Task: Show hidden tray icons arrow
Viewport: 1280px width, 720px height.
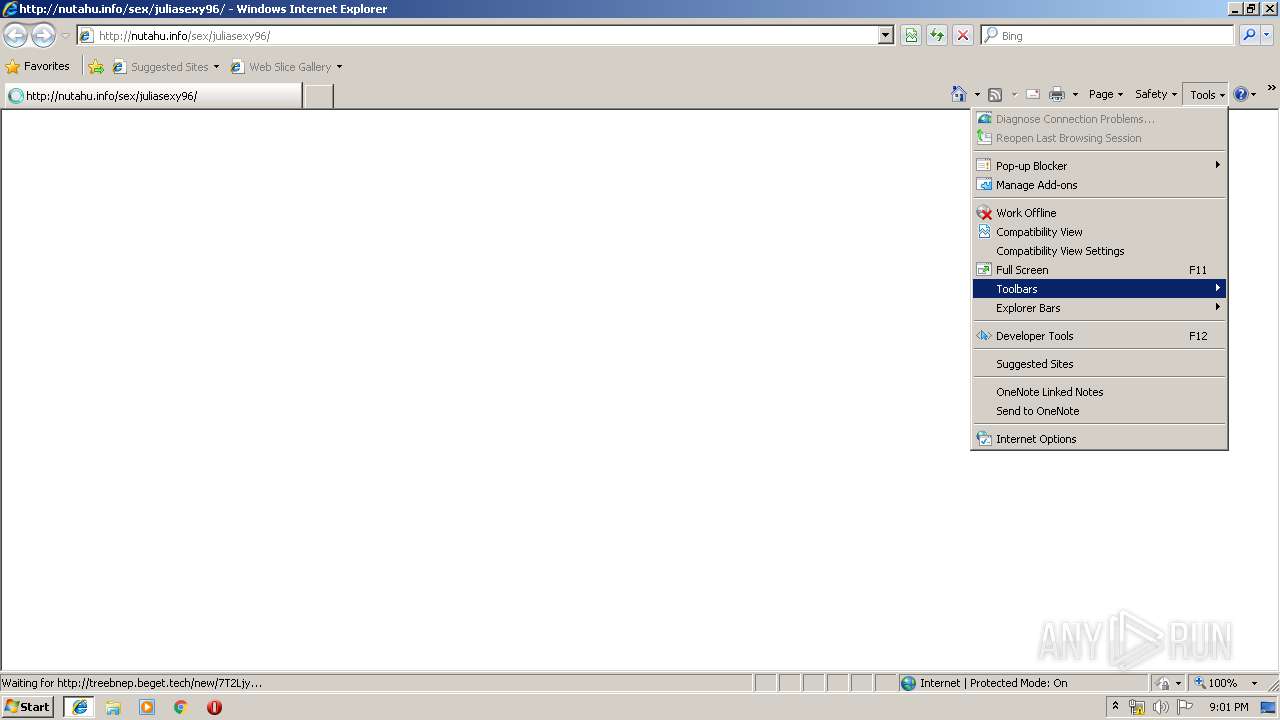Action: pos(1116,707)
